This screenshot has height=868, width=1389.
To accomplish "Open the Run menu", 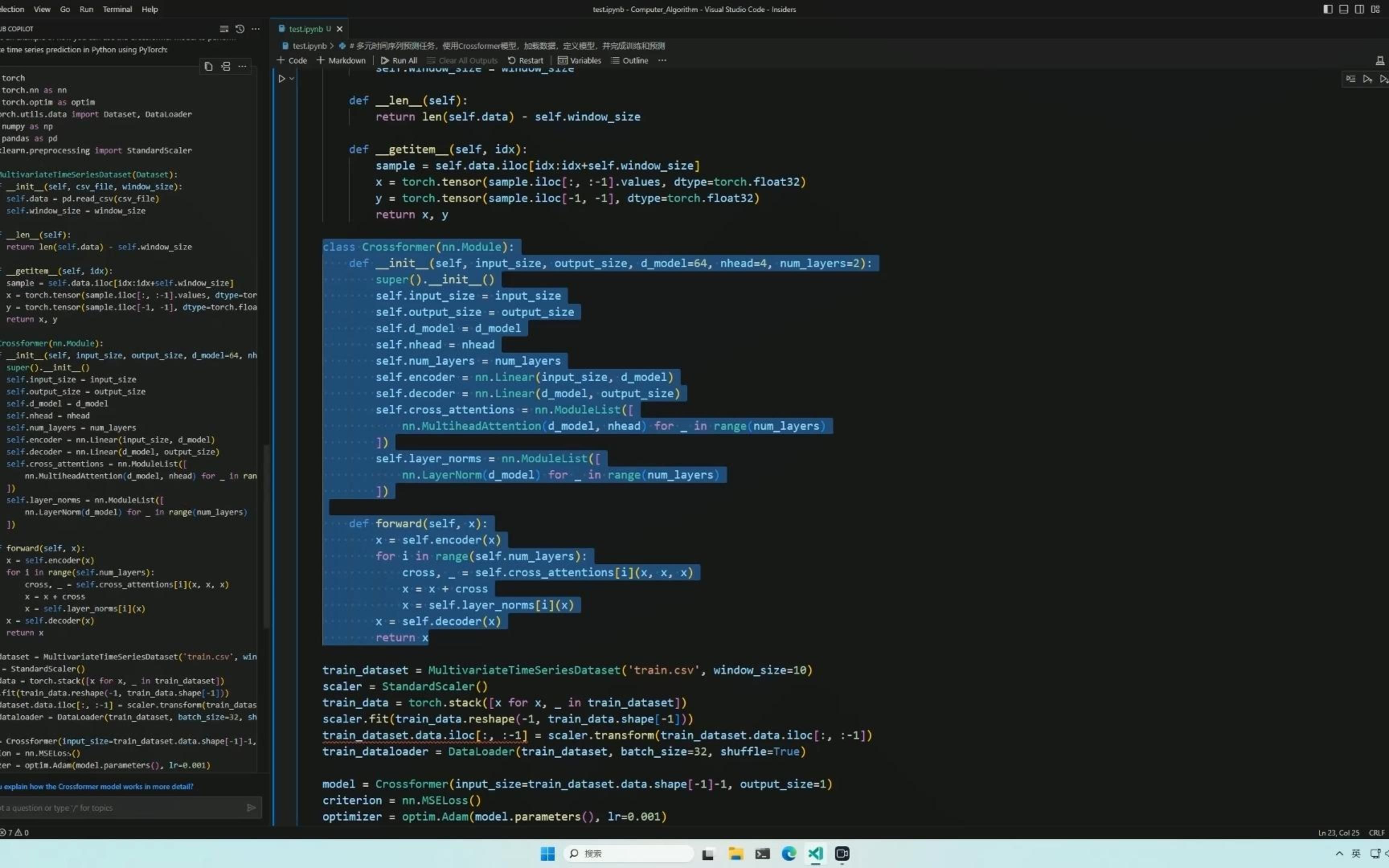I will click(x=86, y=9).
